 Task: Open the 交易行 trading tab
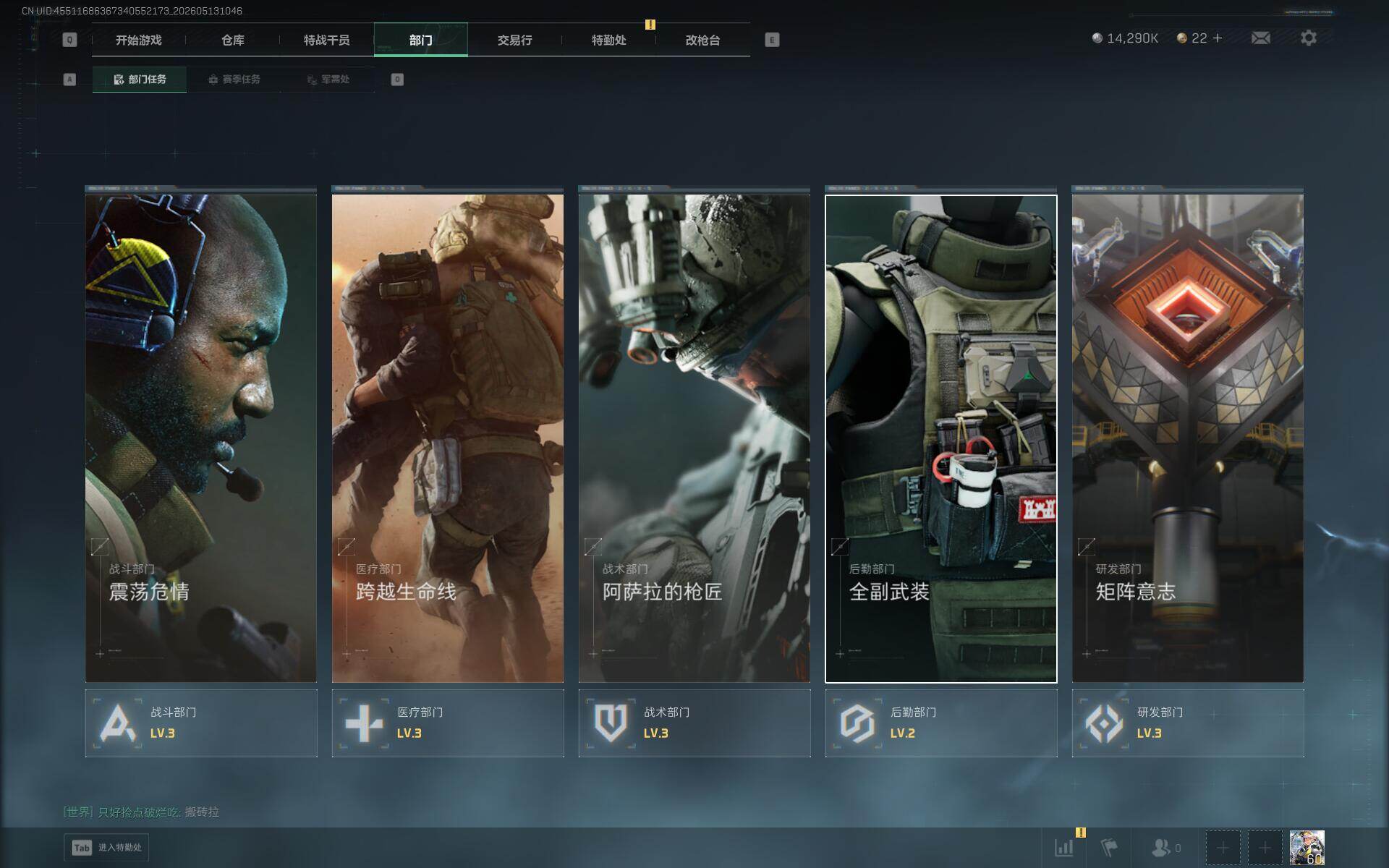click(x=515, y=40)
